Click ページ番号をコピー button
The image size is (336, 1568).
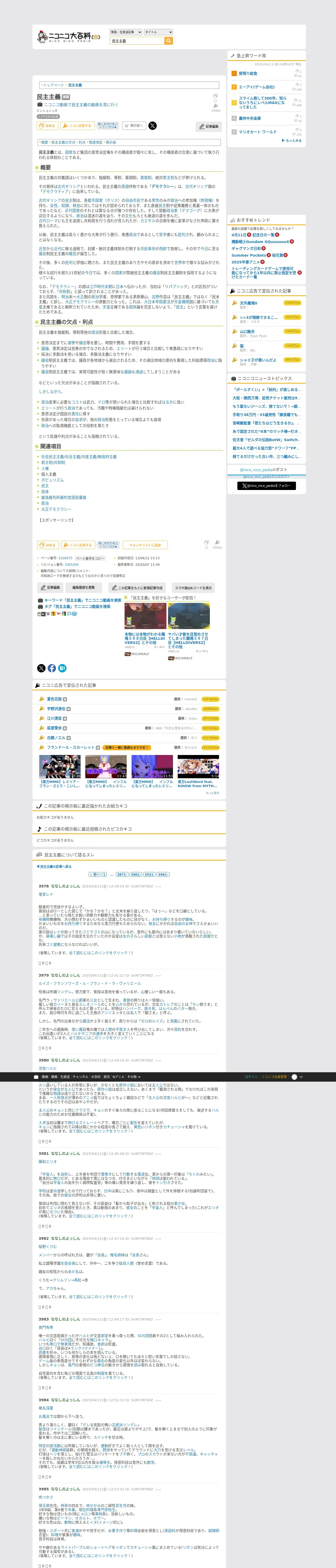[x=90, y=558]
